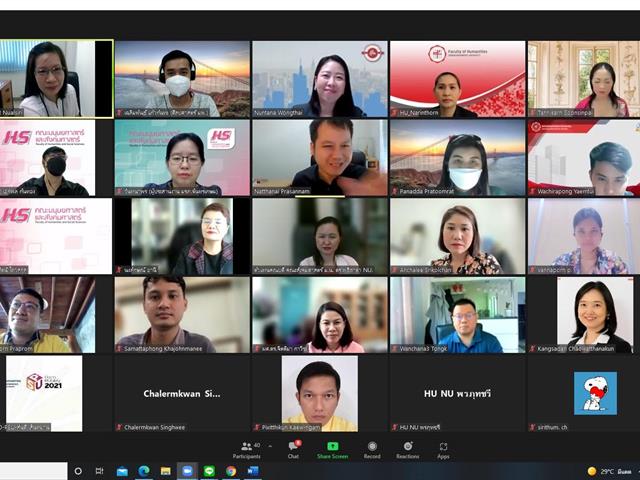Click the name label 'Natthanai Prasannam'

click(282, 191)
